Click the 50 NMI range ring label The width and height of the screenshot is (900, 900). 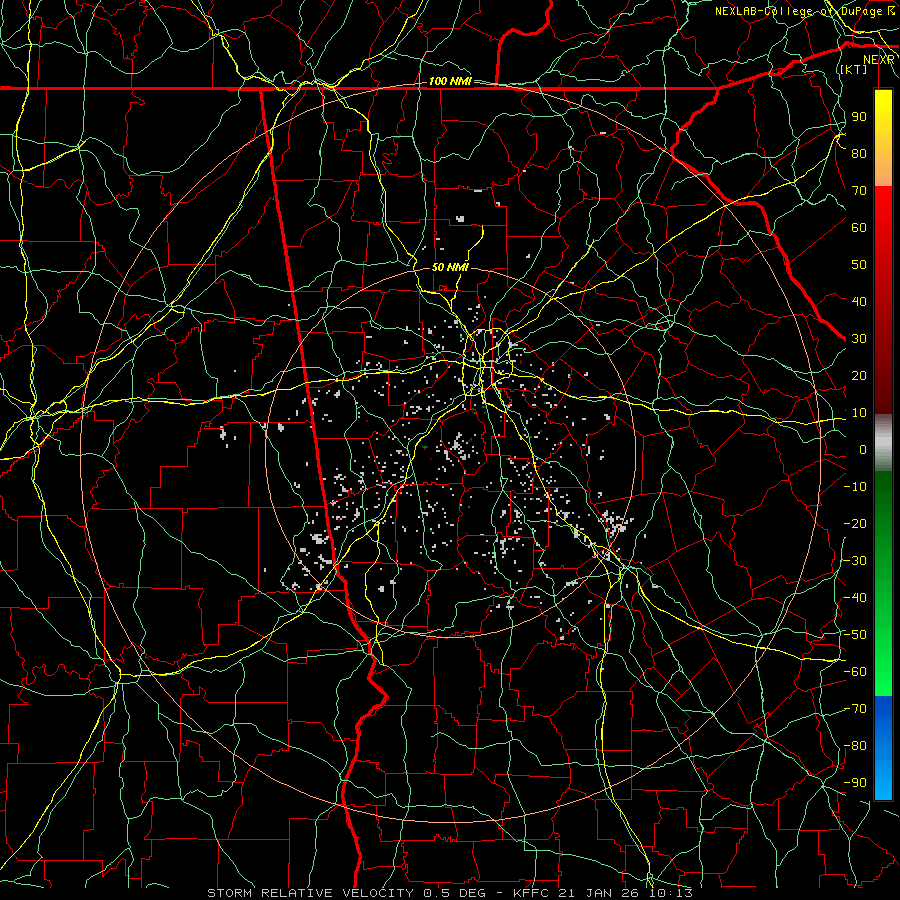450,267
